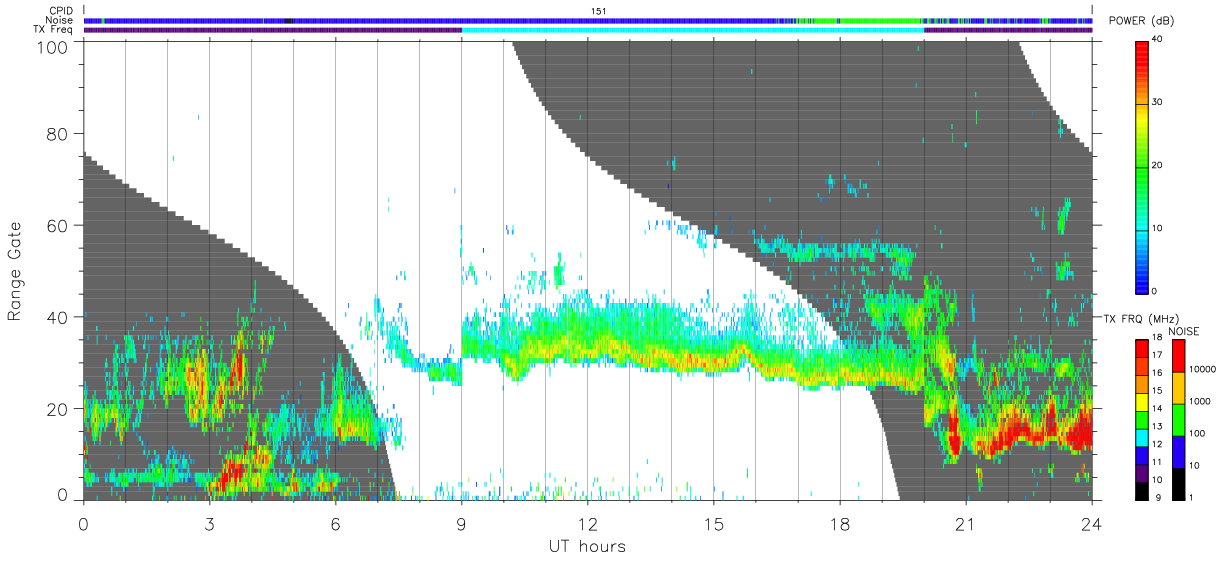Click the NOISE legend title
Viewport: 1228px width, 567px height.
click(x=1186, y=331)
